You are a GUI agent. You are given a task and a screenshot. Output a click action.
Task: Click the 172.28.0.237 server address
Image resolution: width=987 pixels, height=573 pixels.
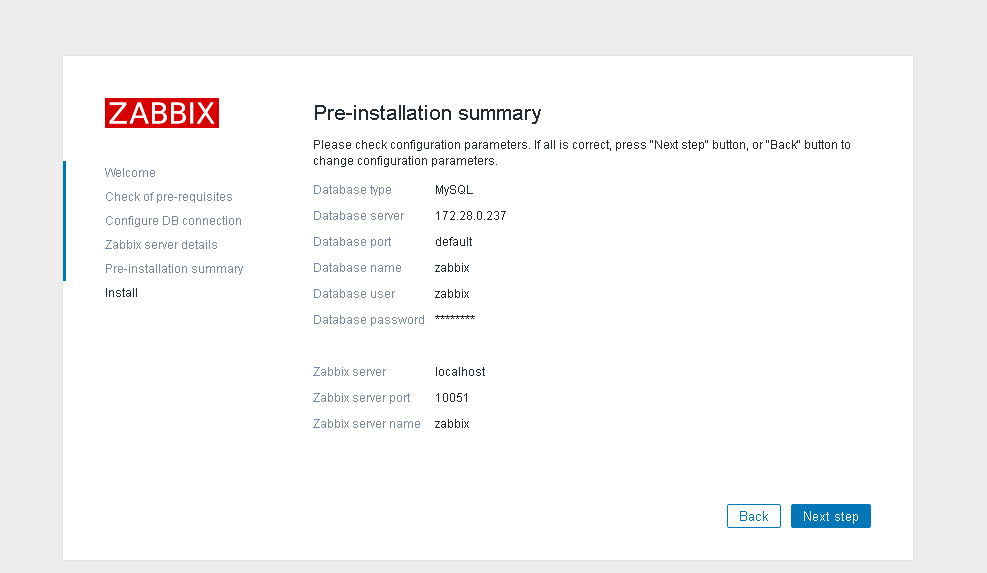470,215
